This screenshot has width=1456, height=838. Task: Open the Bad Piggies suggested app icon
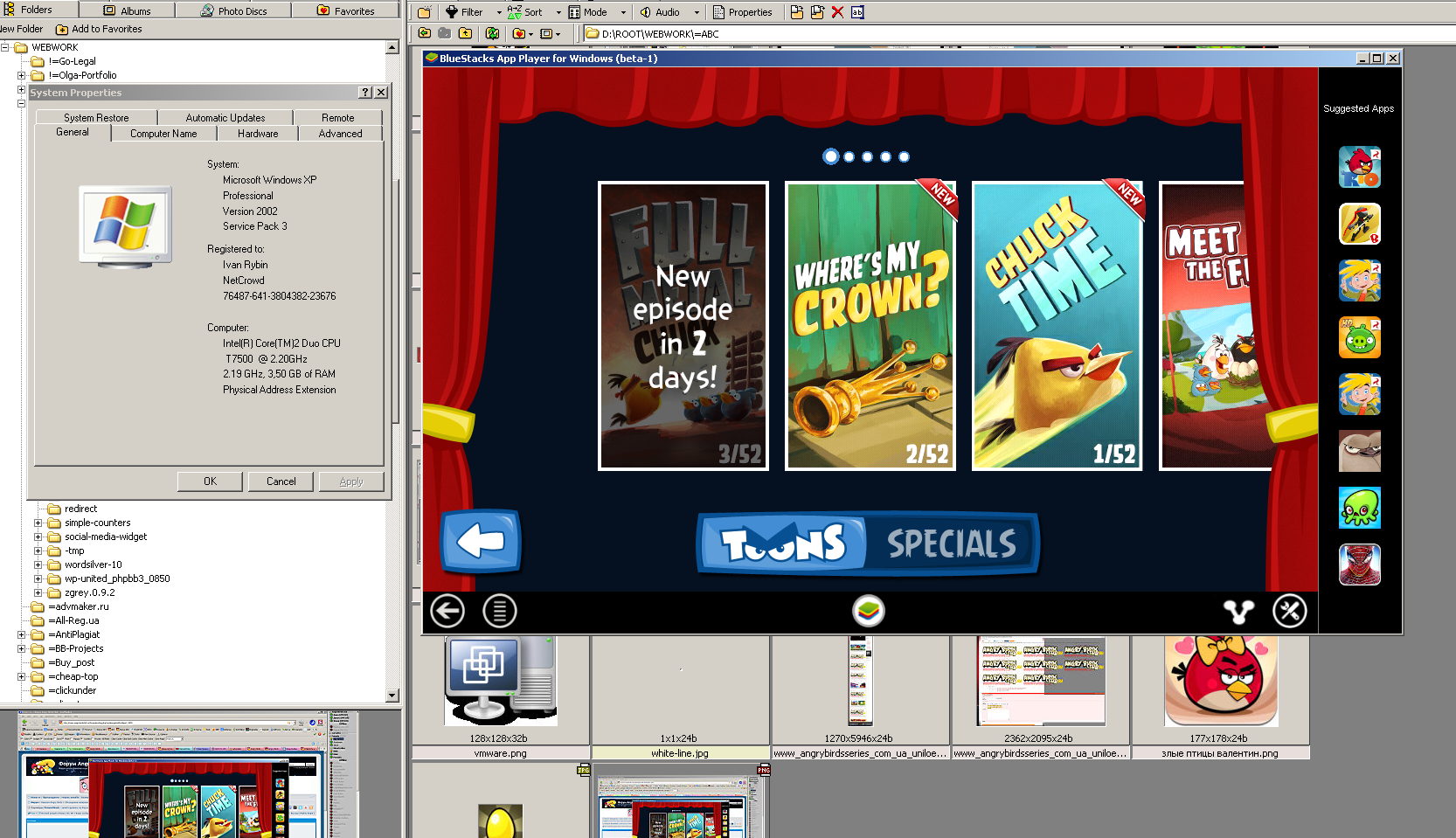tap(1360, 337)
